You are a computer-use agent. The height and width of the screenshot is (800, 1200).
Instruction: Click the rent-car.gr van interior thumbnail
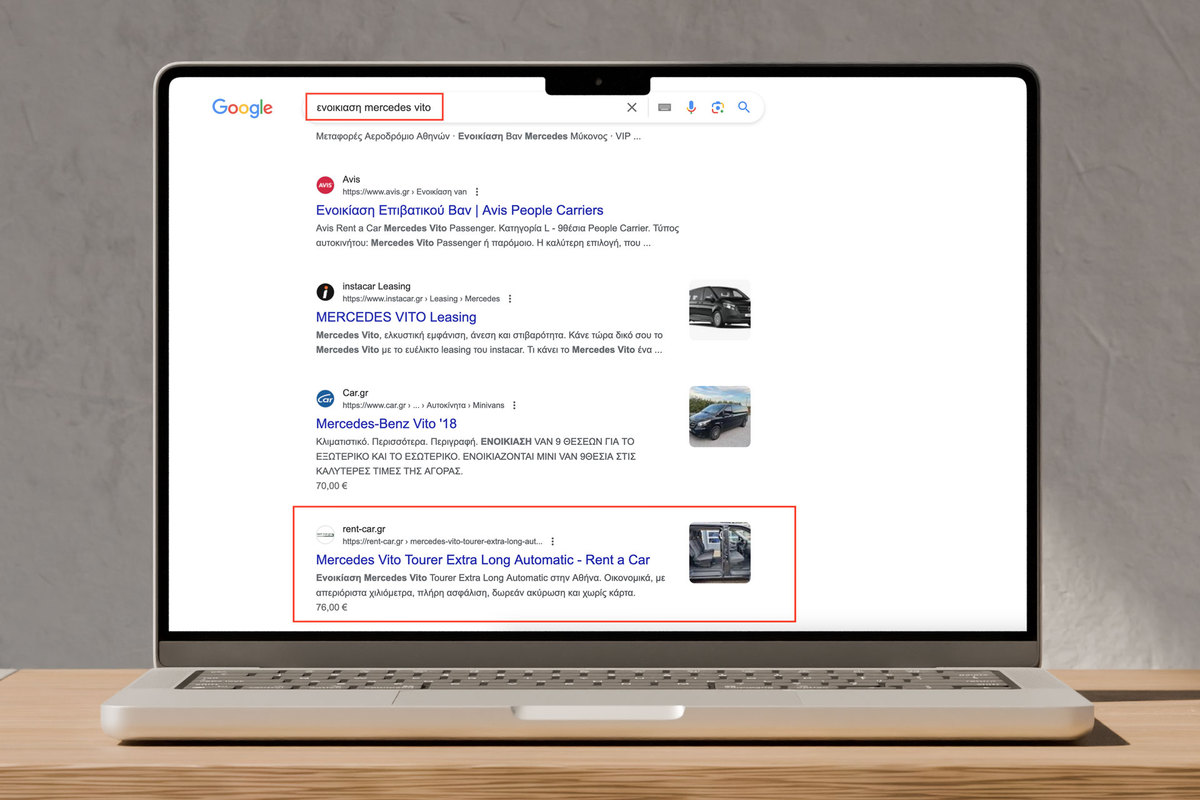click(720, 553)
